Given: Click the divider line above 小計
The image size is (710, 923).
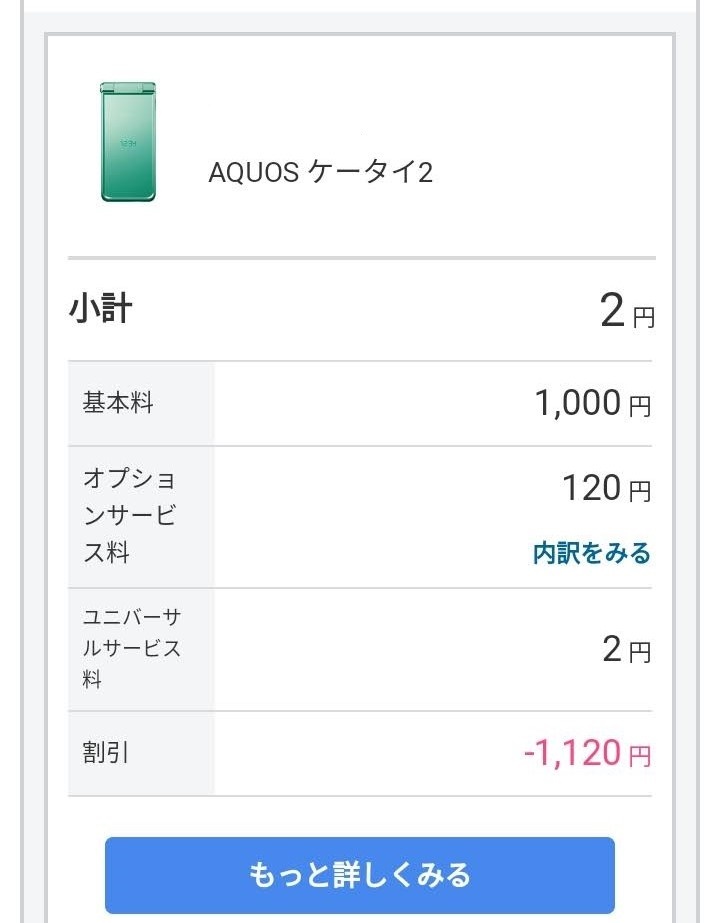Looking at the screenshot, I should tap(361, 258).
